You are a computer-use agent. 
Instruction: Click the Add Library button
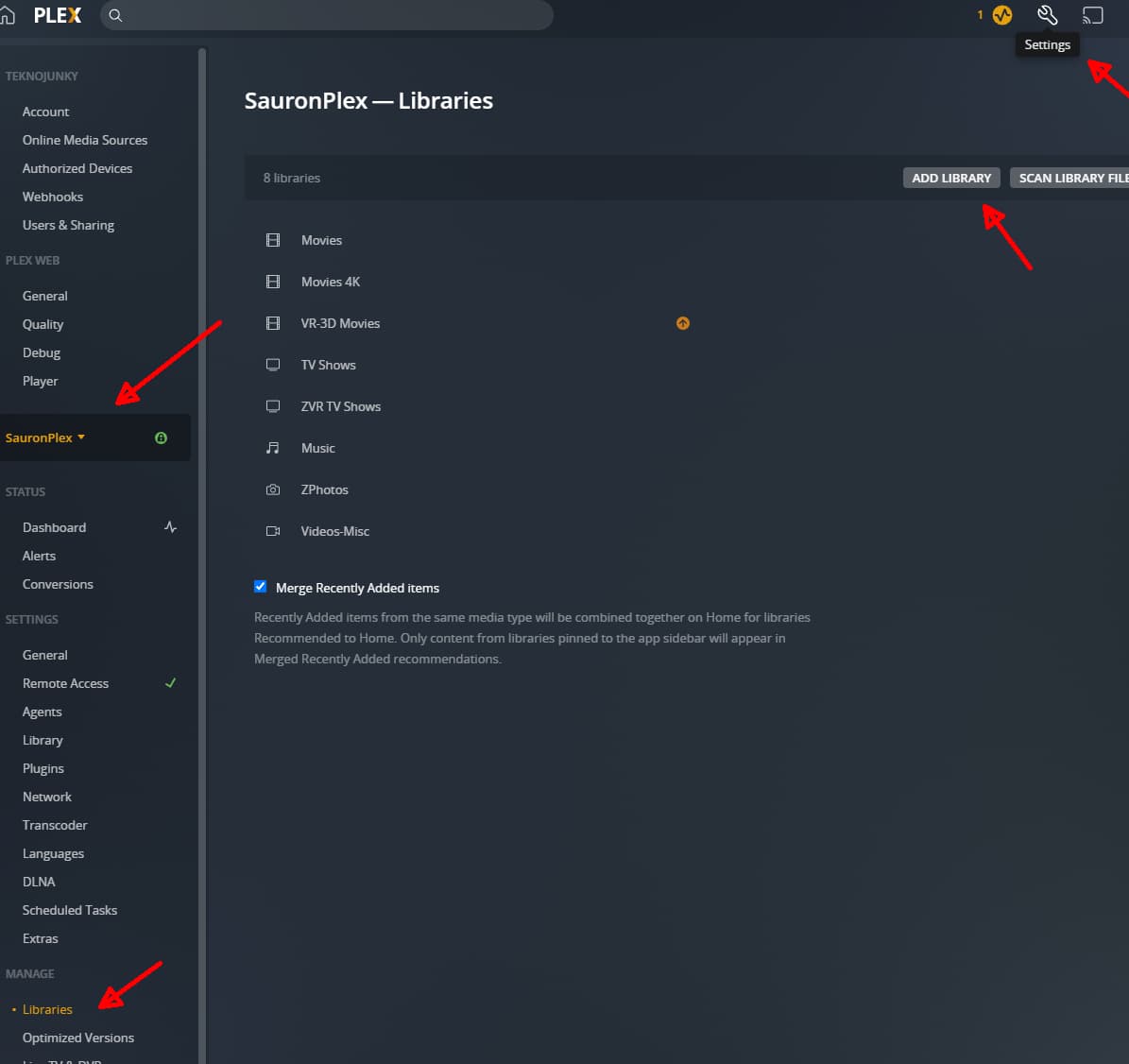[951, 178]
